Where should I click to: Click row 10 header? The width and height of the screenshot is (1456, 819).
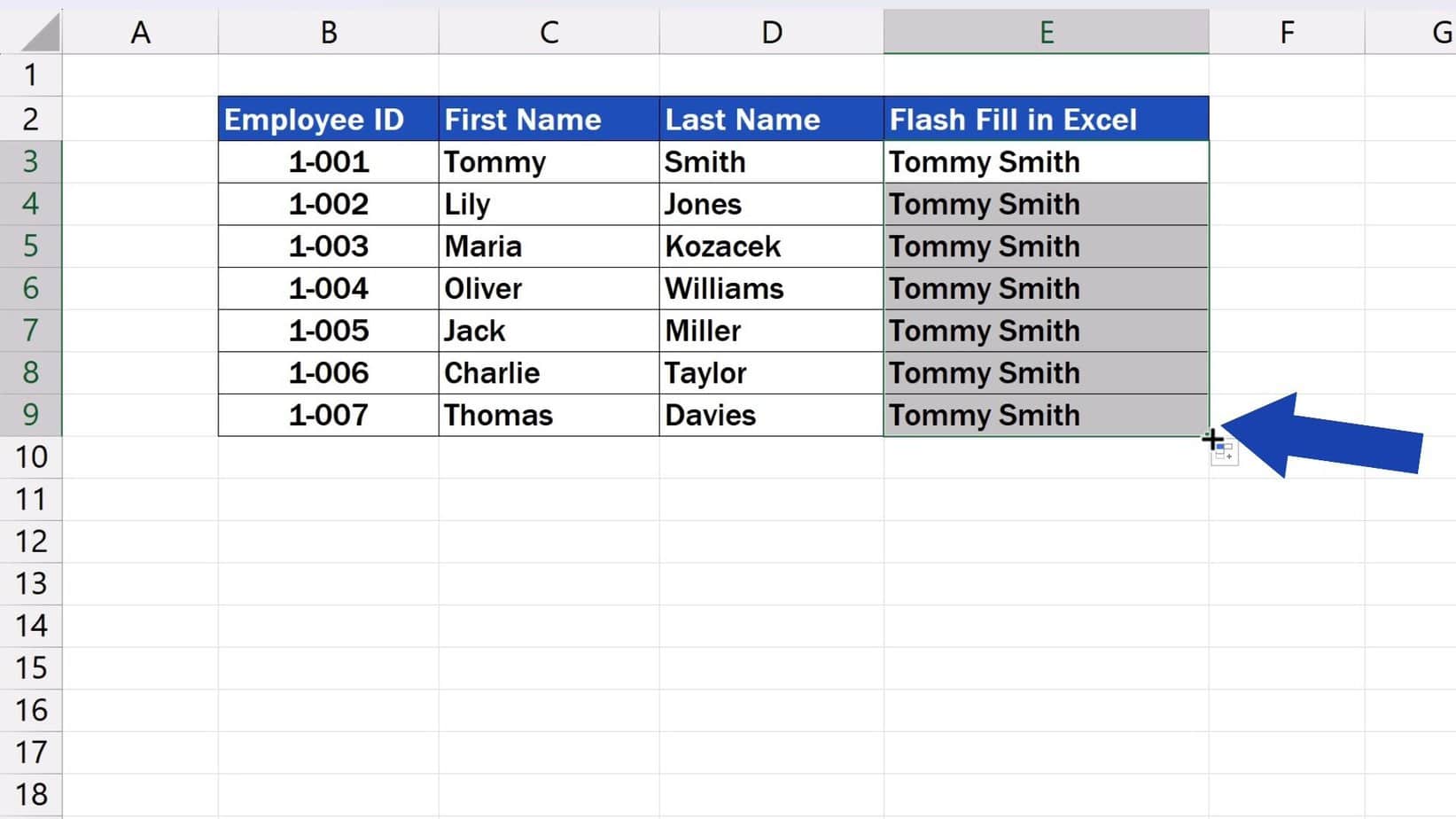(x=31, y=457)
